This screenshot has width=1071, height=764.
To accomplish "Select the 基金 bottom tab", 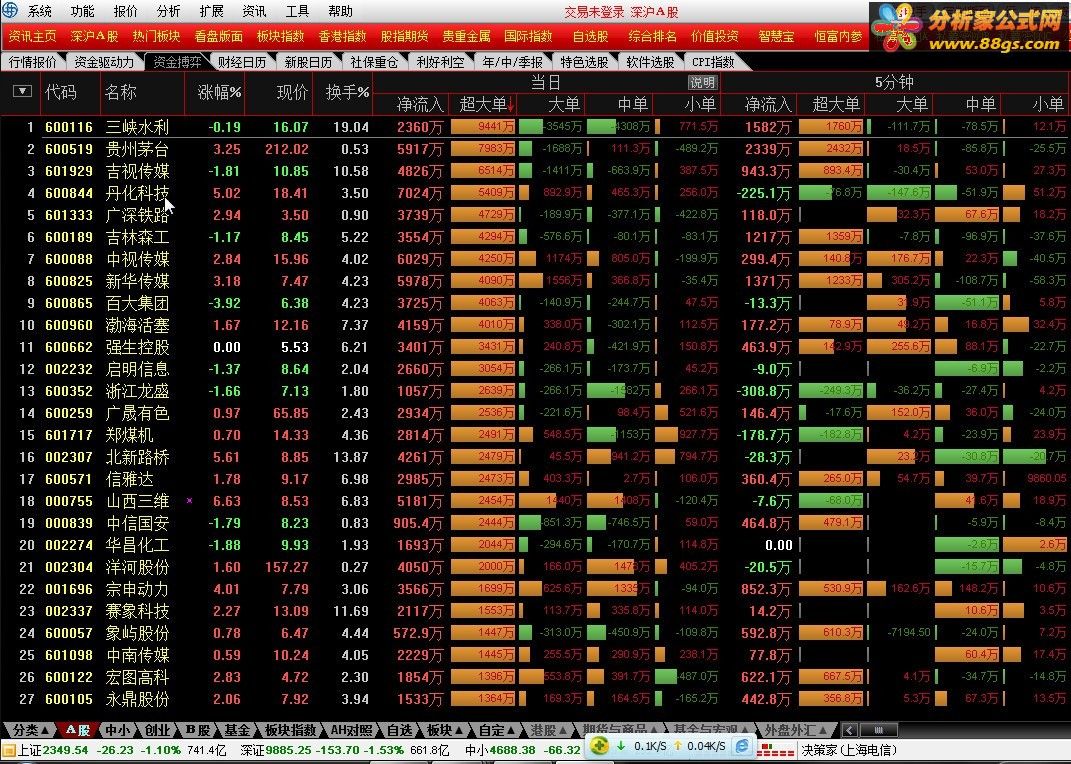I will click(x=238, y=730).
